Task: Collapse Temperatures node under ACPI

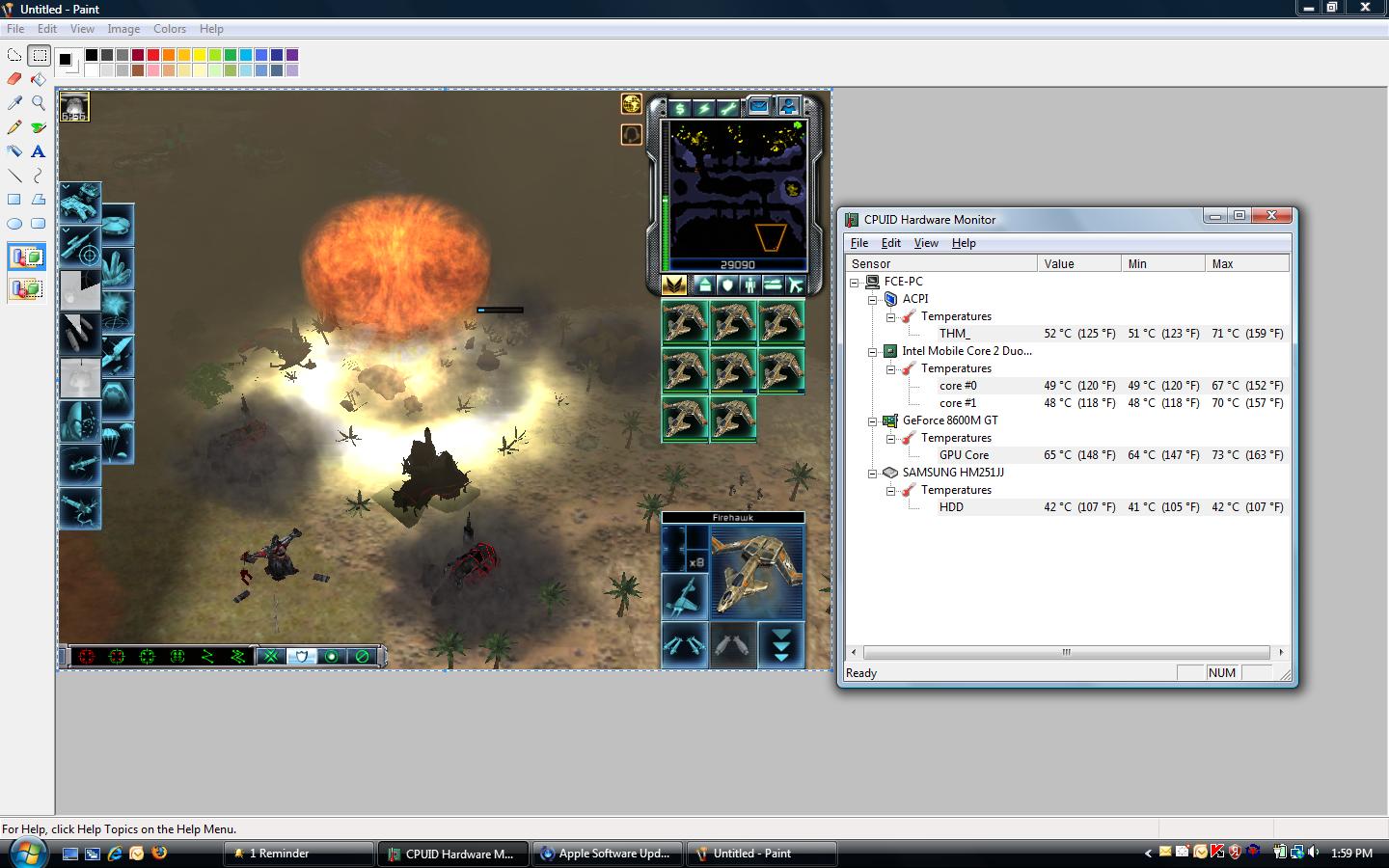Action: pyautogui.click(x=891, y=317)
